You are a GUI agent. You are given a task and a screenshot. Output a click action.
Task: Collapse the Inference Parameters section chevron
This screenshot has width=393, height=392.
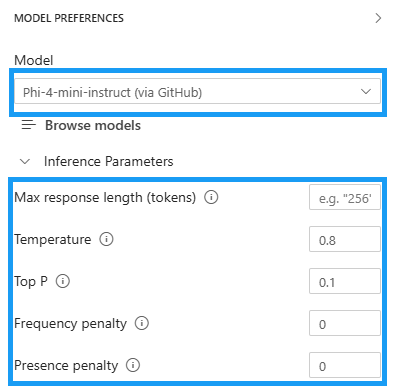[x=25, y=162]
